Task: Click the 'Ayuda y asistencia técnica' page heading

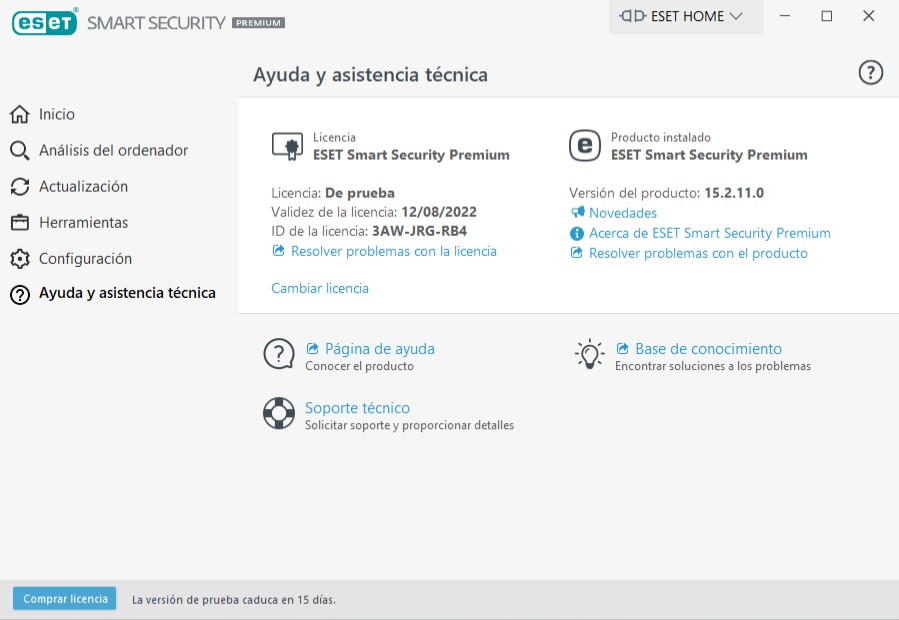Action: point(370,75)
